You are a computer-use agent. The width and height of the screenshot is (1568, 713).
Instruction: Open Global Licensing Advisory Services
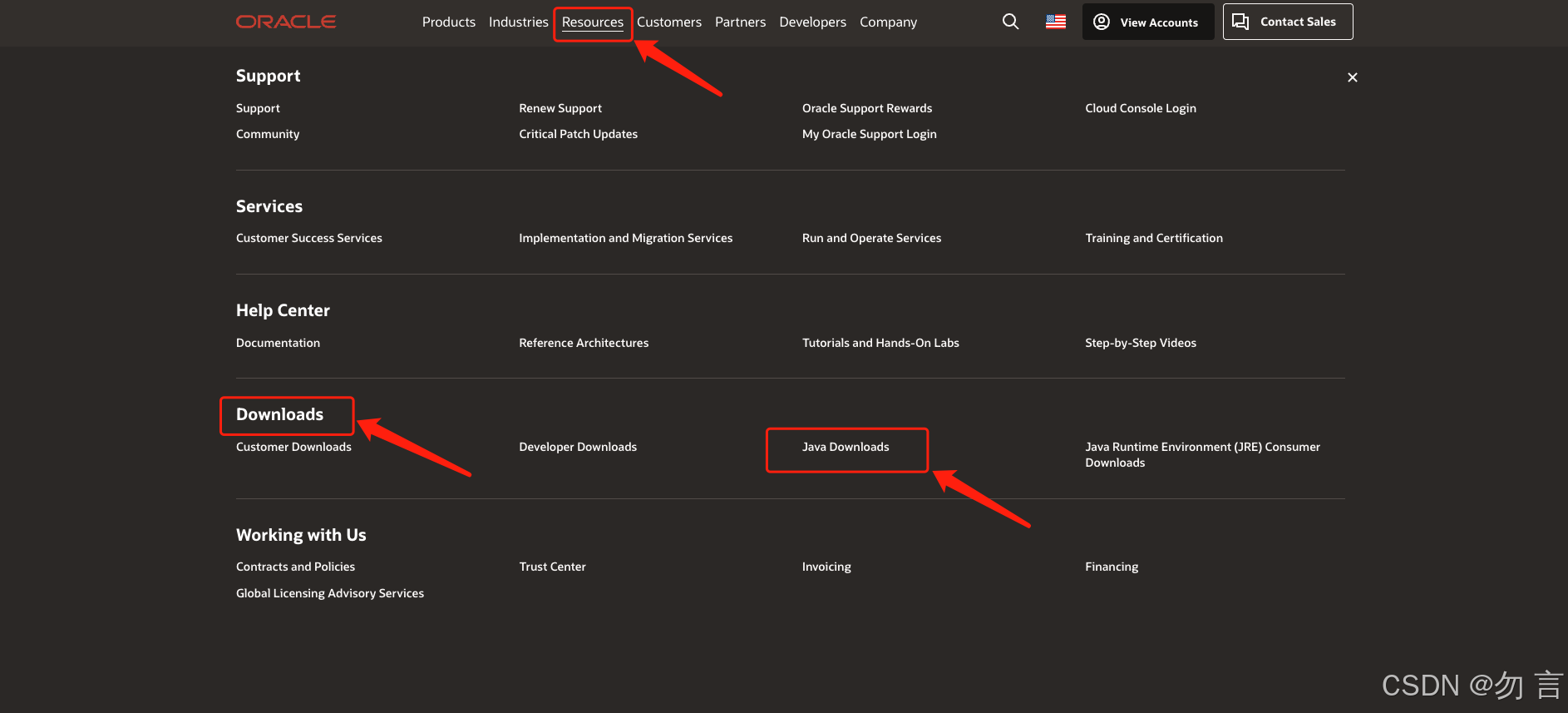(330, 593)
